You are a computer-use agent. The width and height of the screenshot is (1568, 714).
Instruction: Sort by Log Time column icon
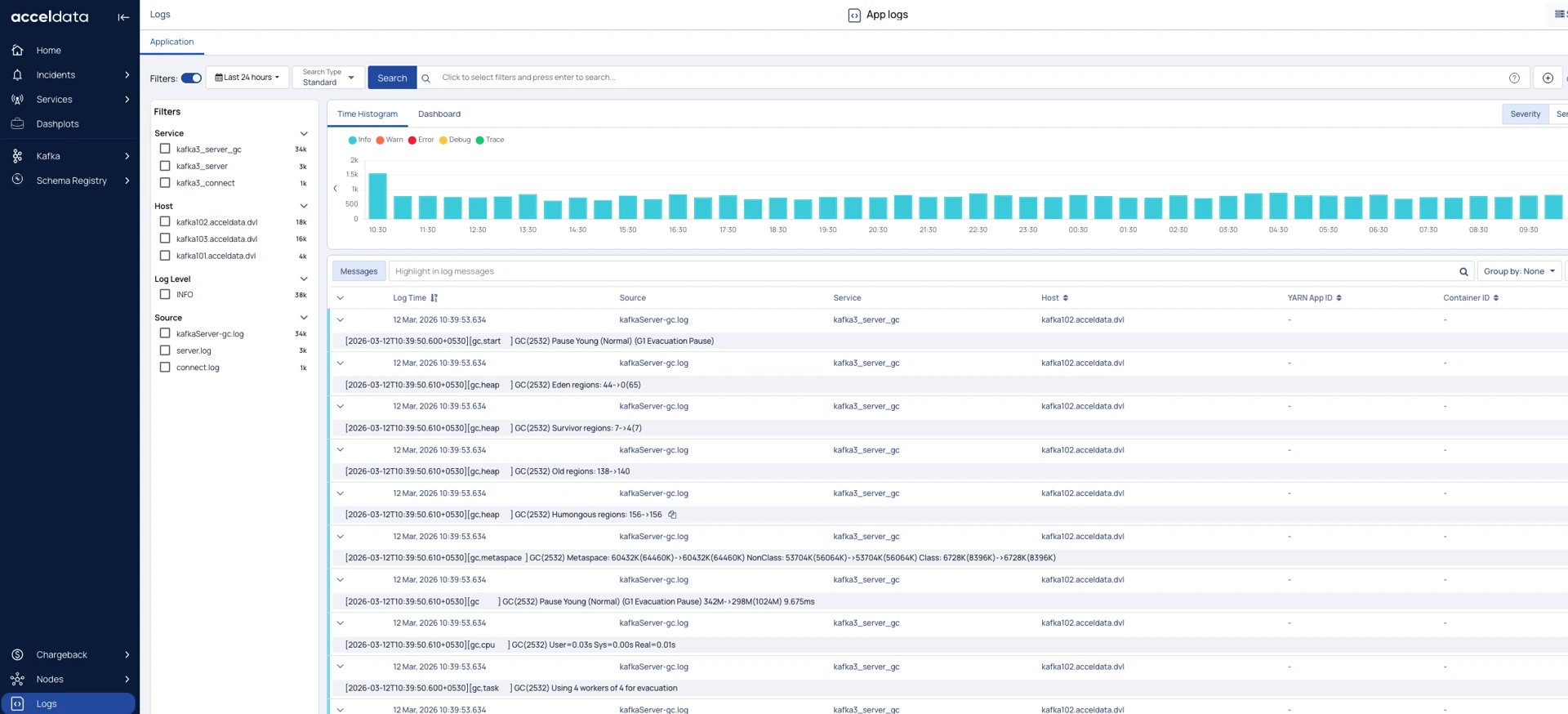tap(434, 298)
